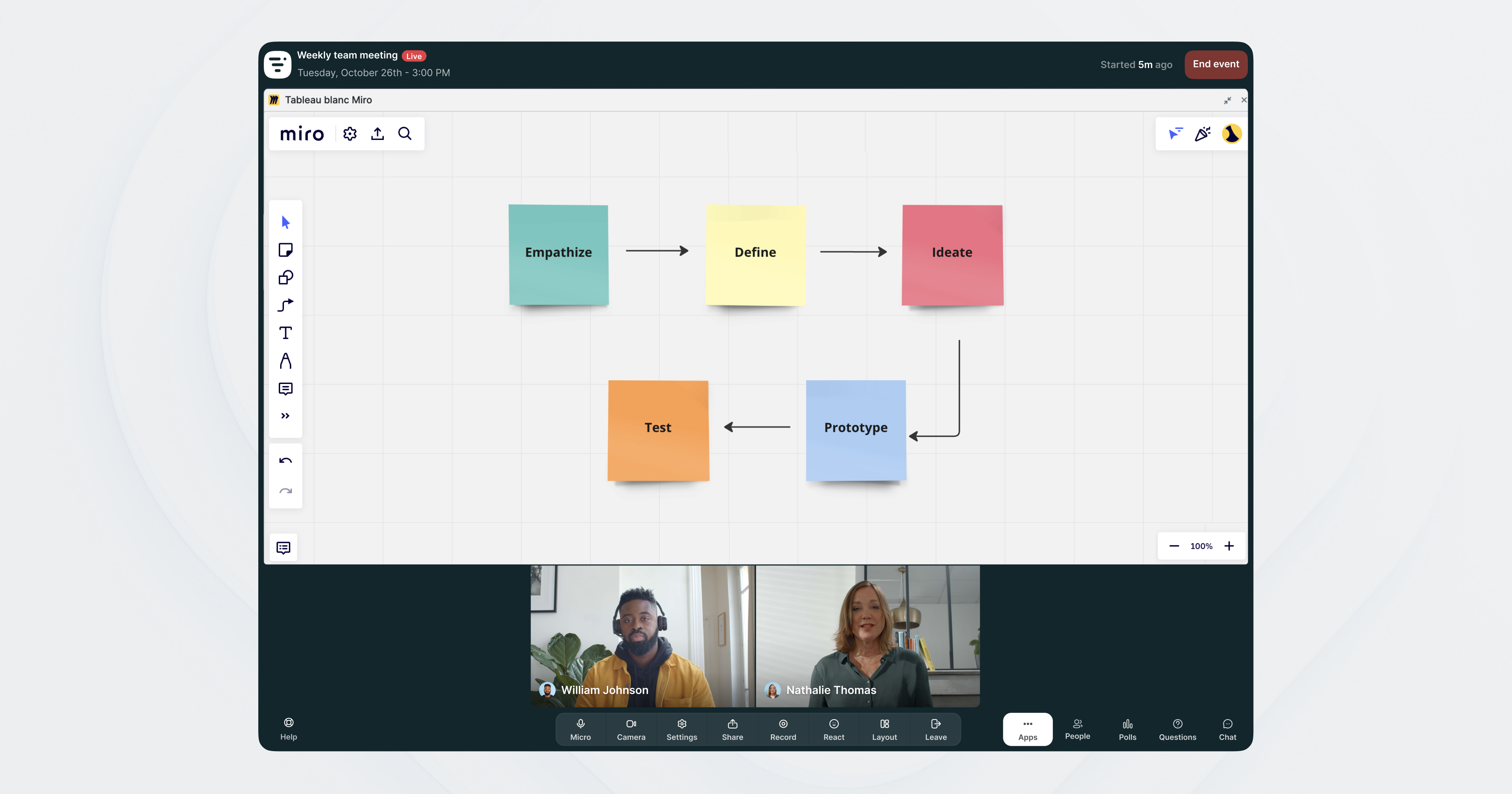Select the cursor pointer tool in Miro
The width and height of the screenshot is (1512, 794).
tap(285, 223)
